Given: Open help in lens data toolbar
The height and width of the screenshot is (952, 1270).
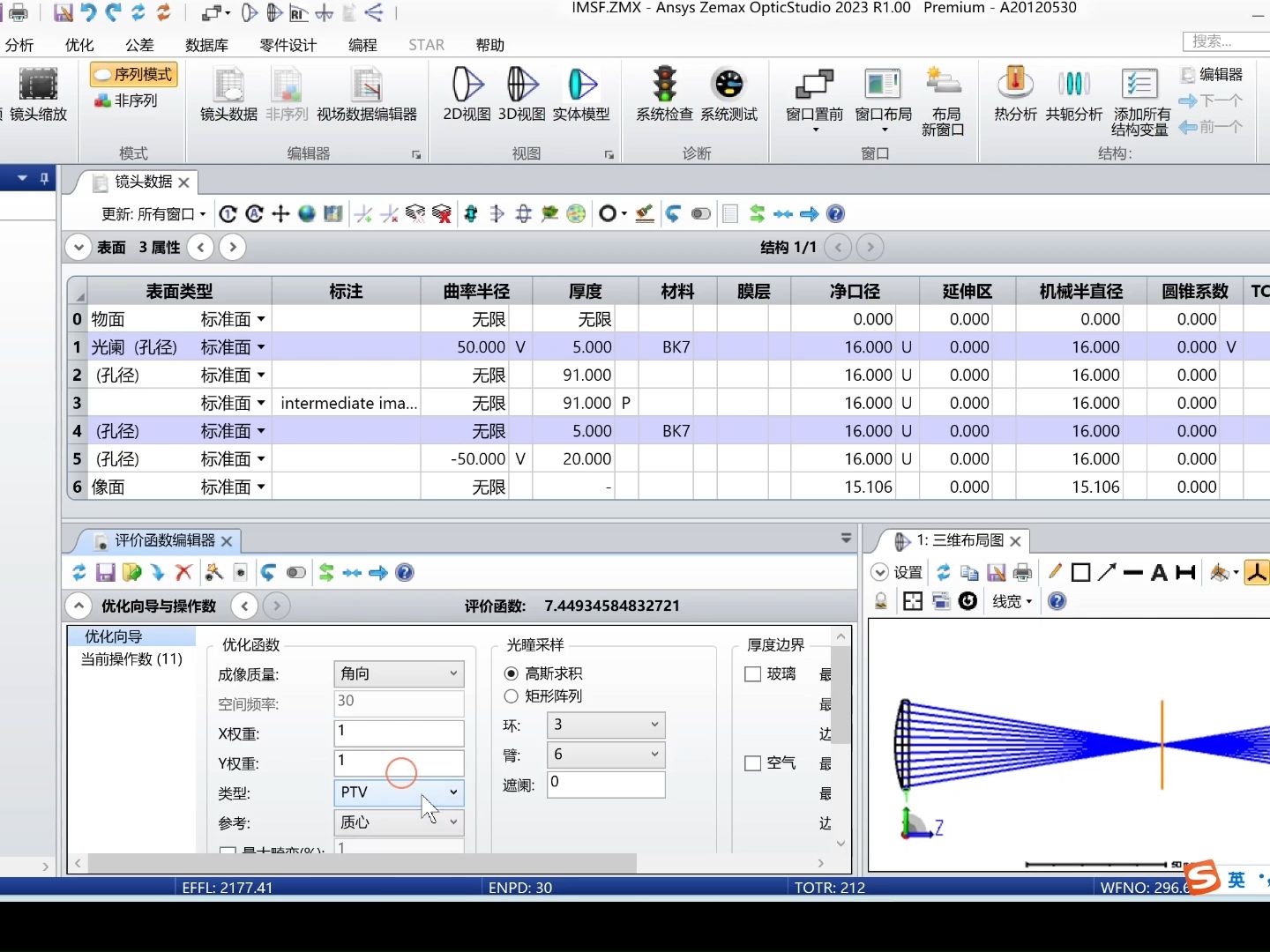Looking at the screenshot, I should [x=835, y=214].
